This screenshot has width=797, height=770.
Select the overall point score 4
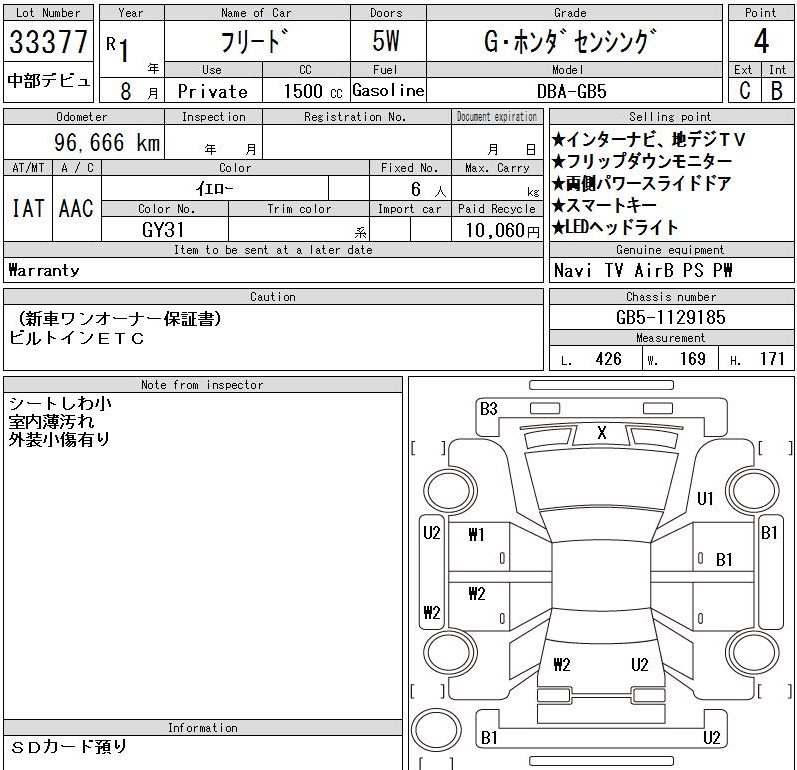pyautogui.click(x=761, y=41)
